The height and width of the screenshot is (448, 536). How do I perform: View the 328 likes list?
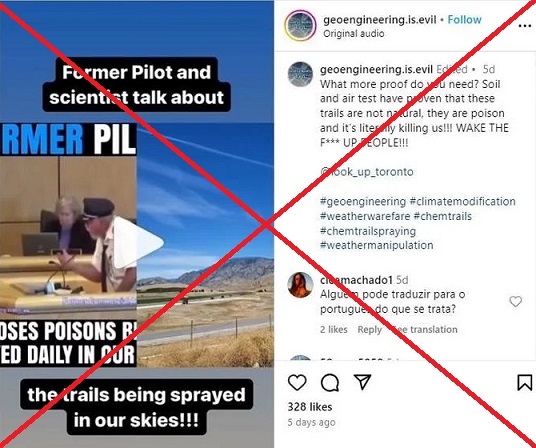click(310, 407)
